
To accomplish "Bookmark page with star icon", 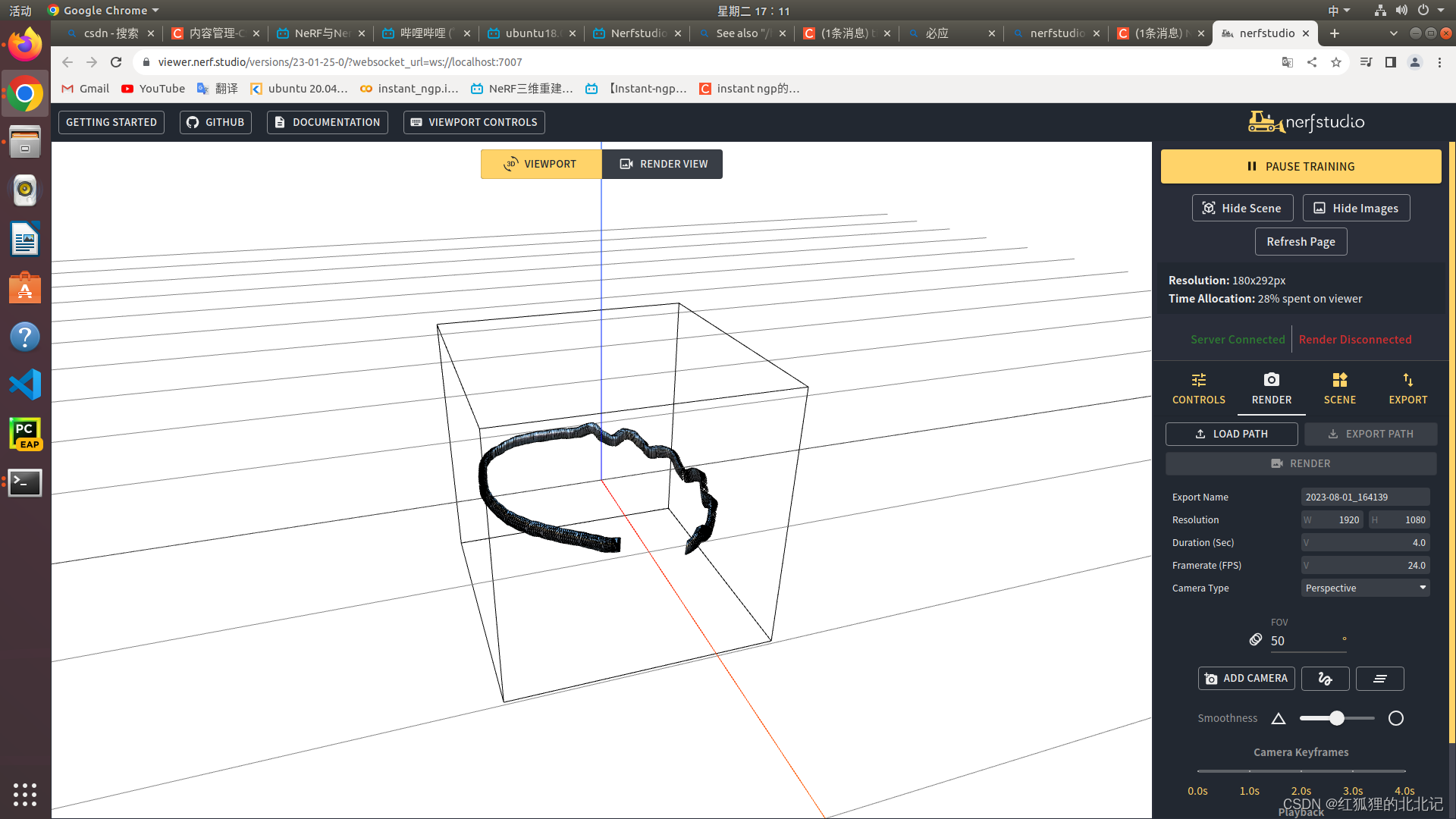I will (x=1336, y=62).
